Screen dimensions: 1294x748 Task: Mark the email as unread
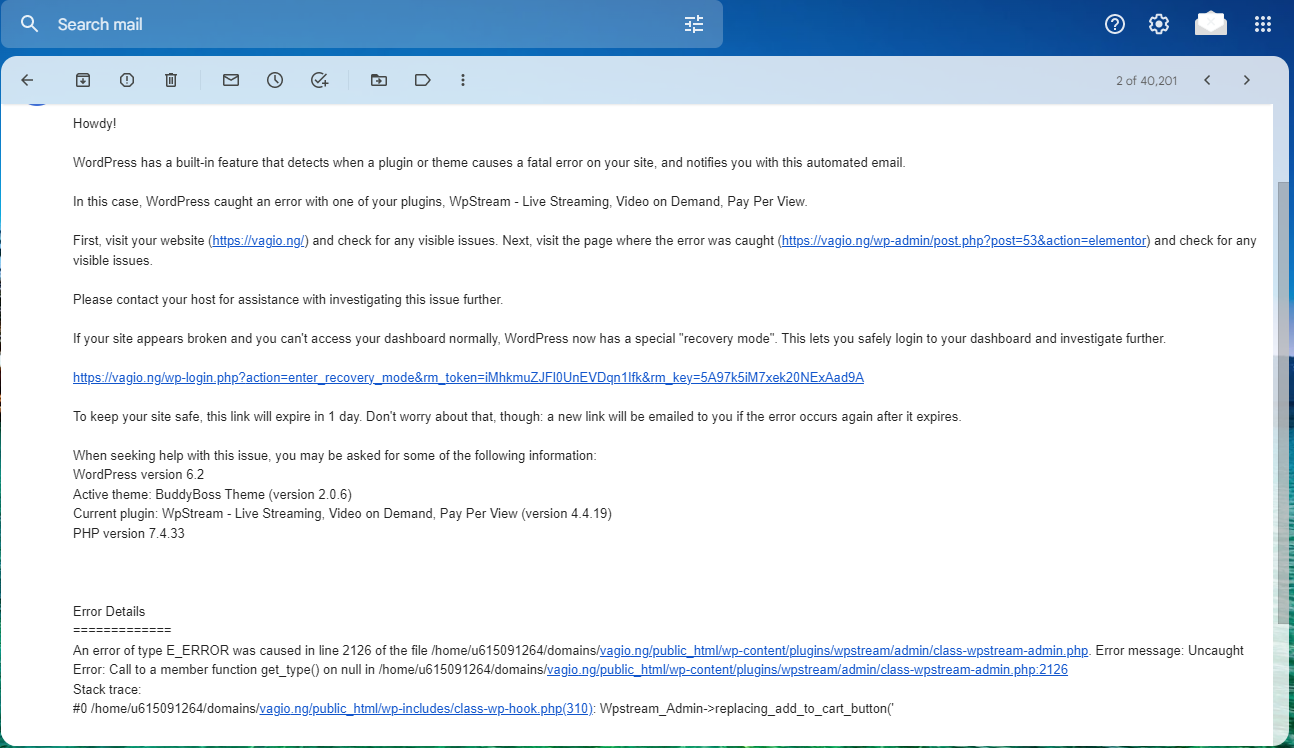[230, 79]
